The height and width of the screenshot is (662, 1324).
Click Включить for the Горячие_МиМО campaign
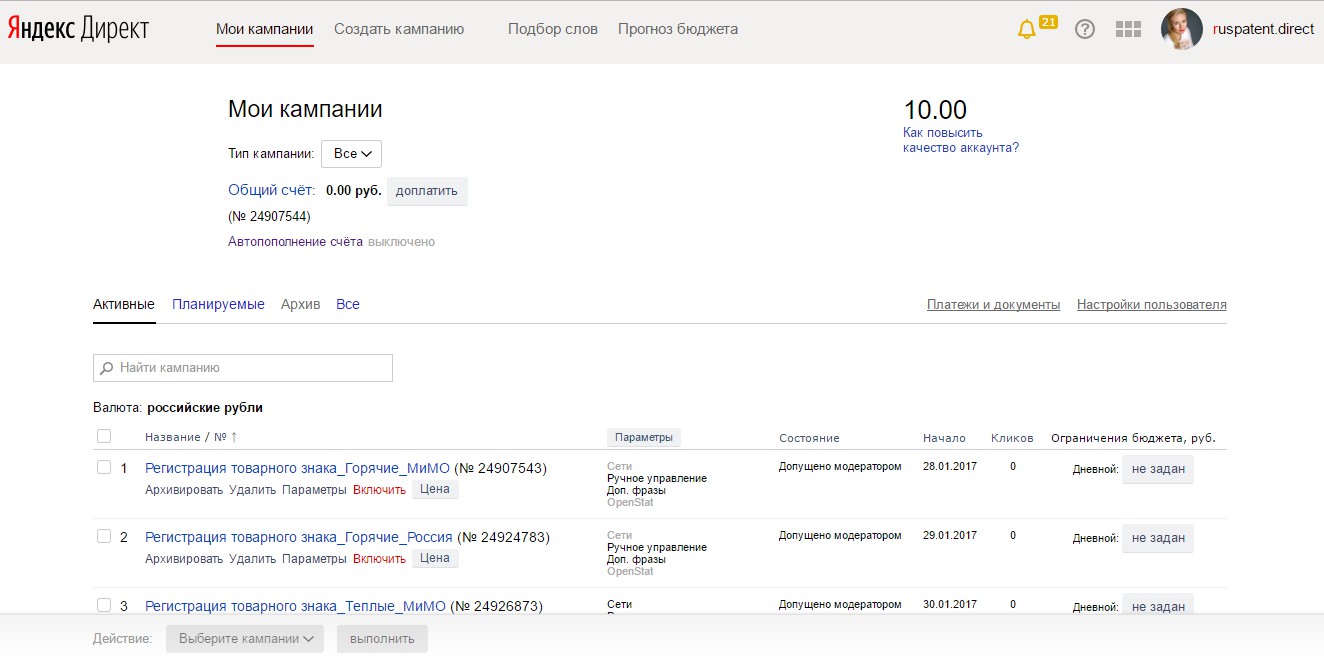click(x=379, y=490)
